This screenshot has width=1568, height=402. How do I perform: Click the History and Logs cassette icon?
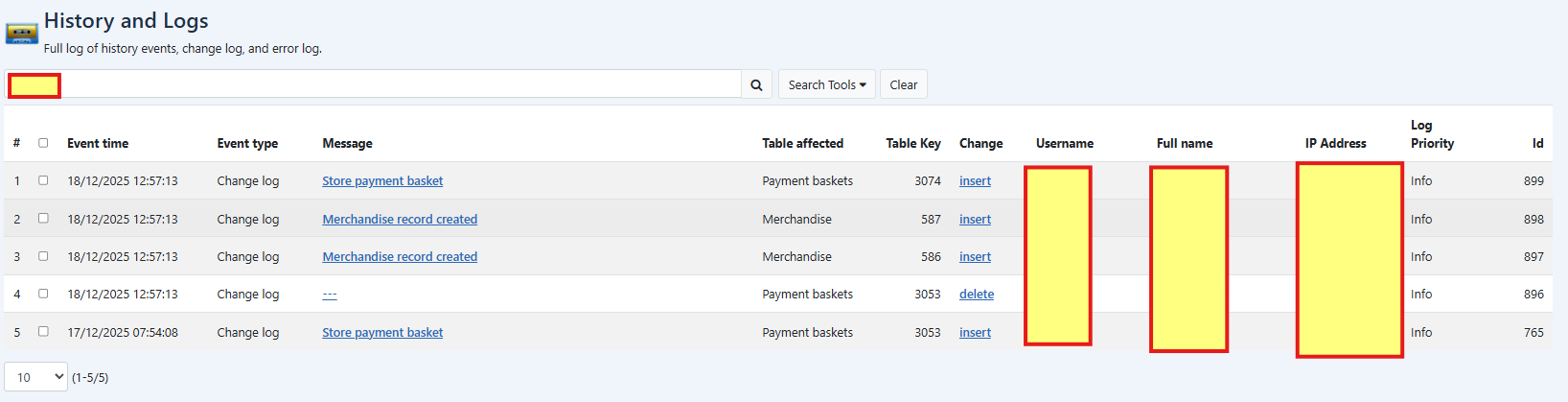pyautogui.click(x=21, y=35)
